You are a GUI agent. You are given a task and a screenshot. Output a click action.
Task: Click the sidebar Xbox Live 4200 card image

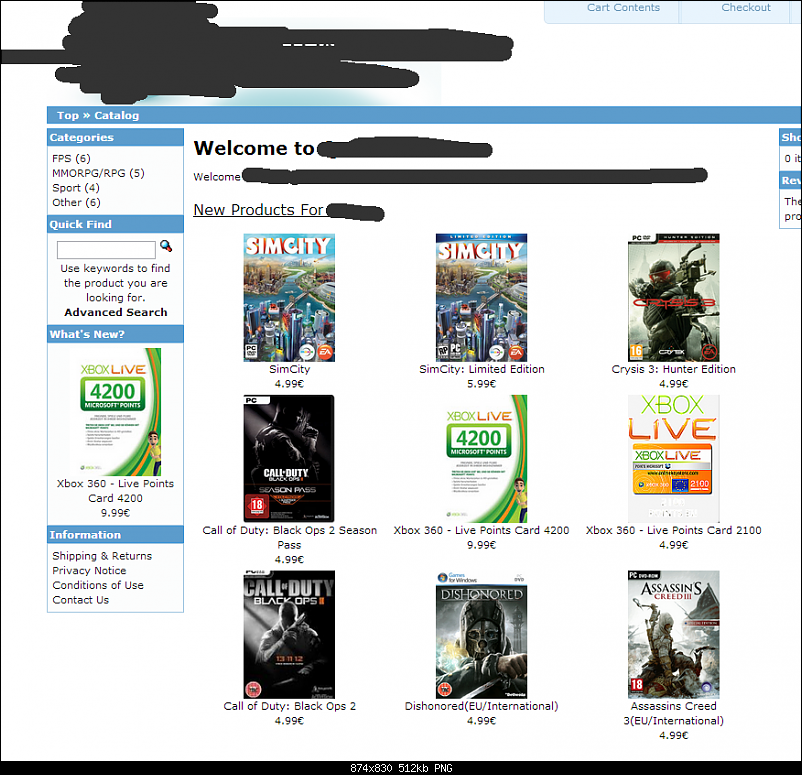click(116, 412)
